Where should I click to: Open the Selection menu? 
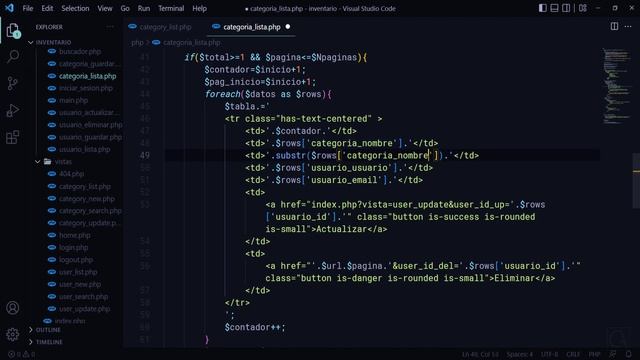(x=75, y=8)
